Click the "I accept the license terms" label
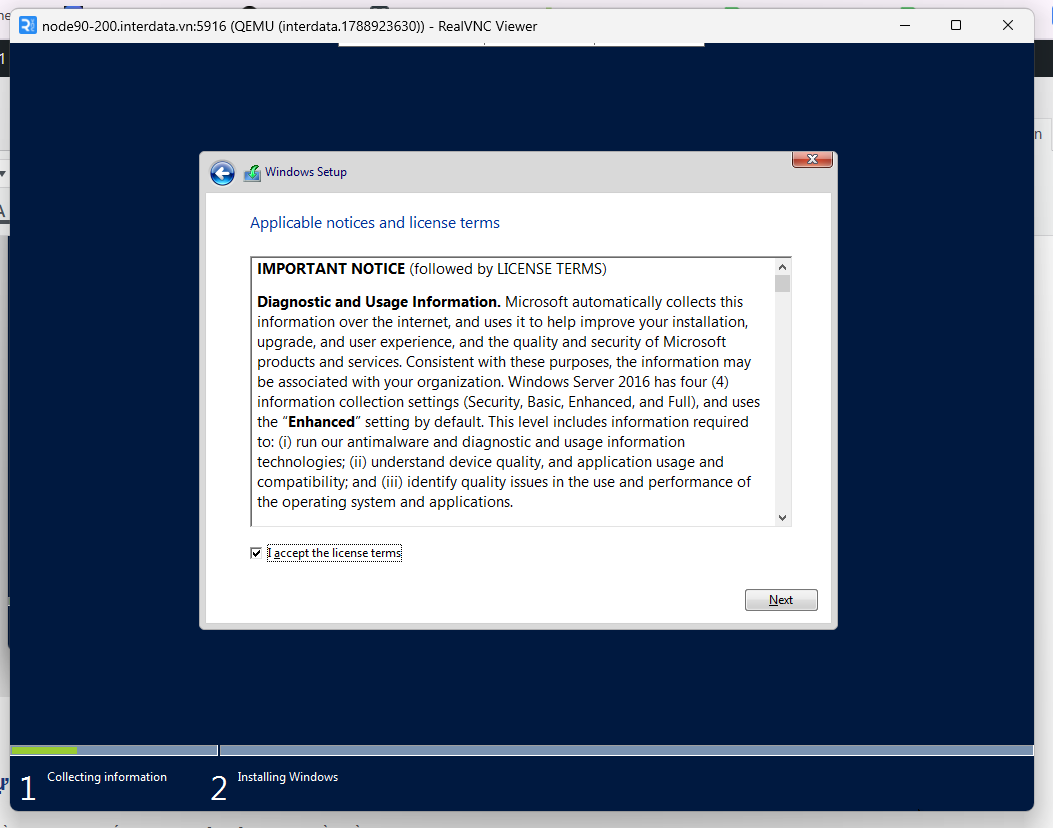Viewport: 1053px width, 828px height. pos(334,553)
